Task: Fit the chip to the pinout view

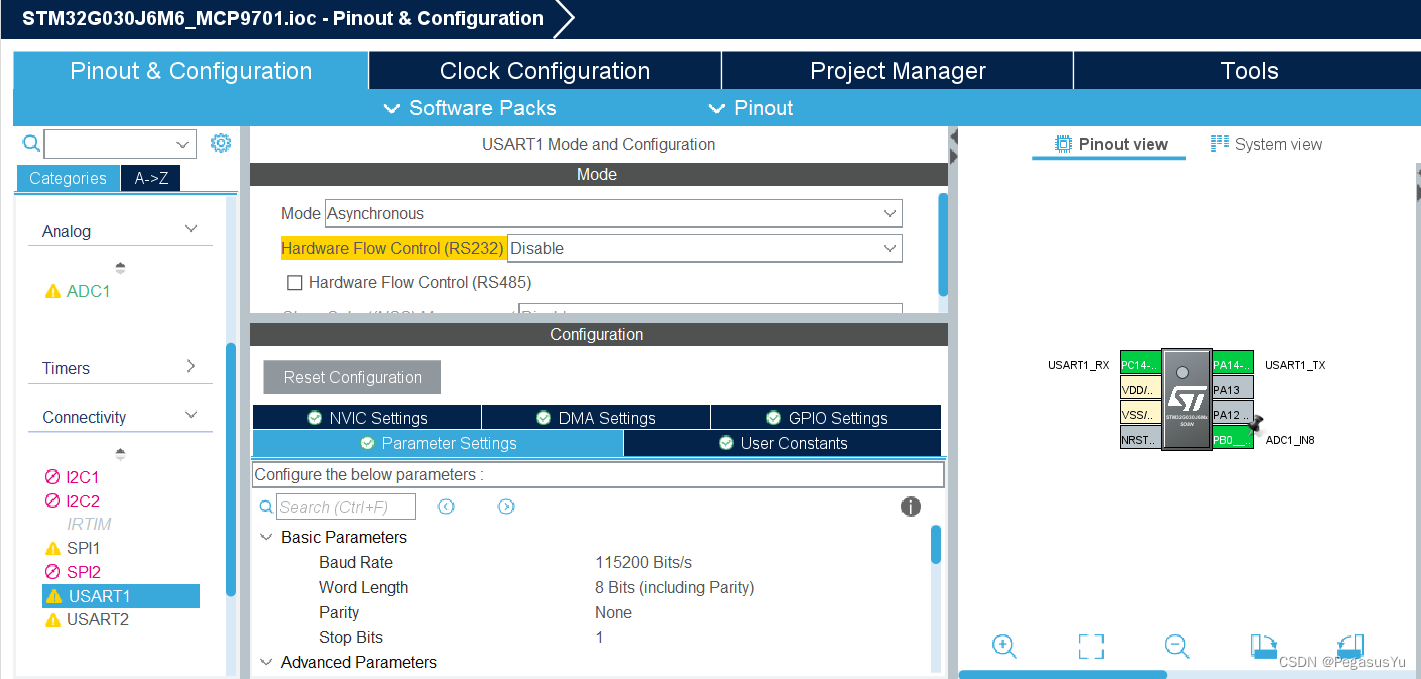Action: tap(1091, 646)
